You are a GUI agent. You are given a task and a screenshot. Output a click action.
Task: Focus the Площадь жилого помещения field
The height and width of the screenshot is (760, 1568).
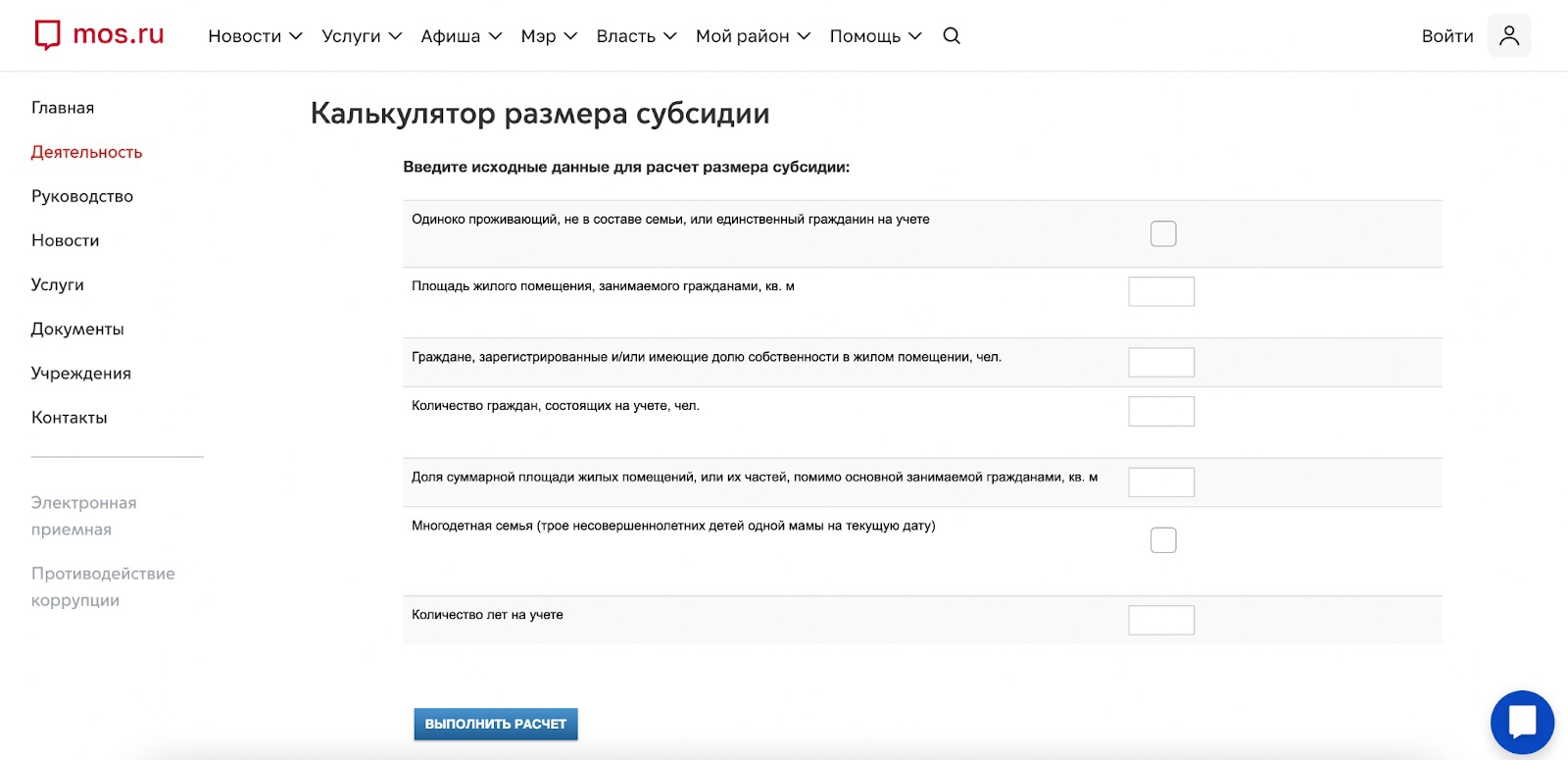(x=1161, y=291)
